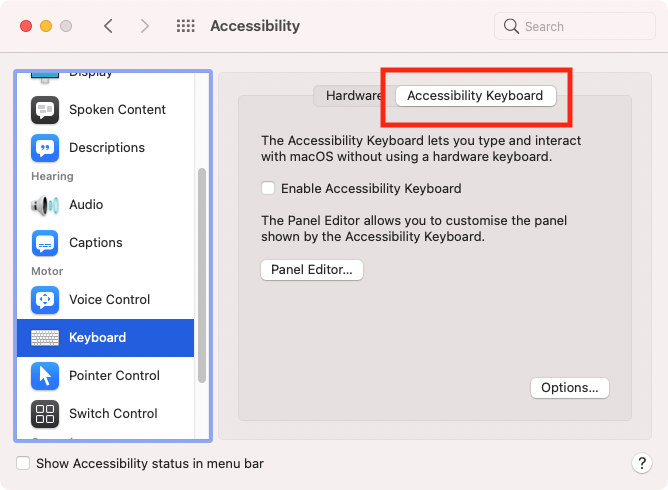The width and height of the screenshot is (668, 490).
Task: Choose the Audio speaker icon
Action: tap(45, 205)
